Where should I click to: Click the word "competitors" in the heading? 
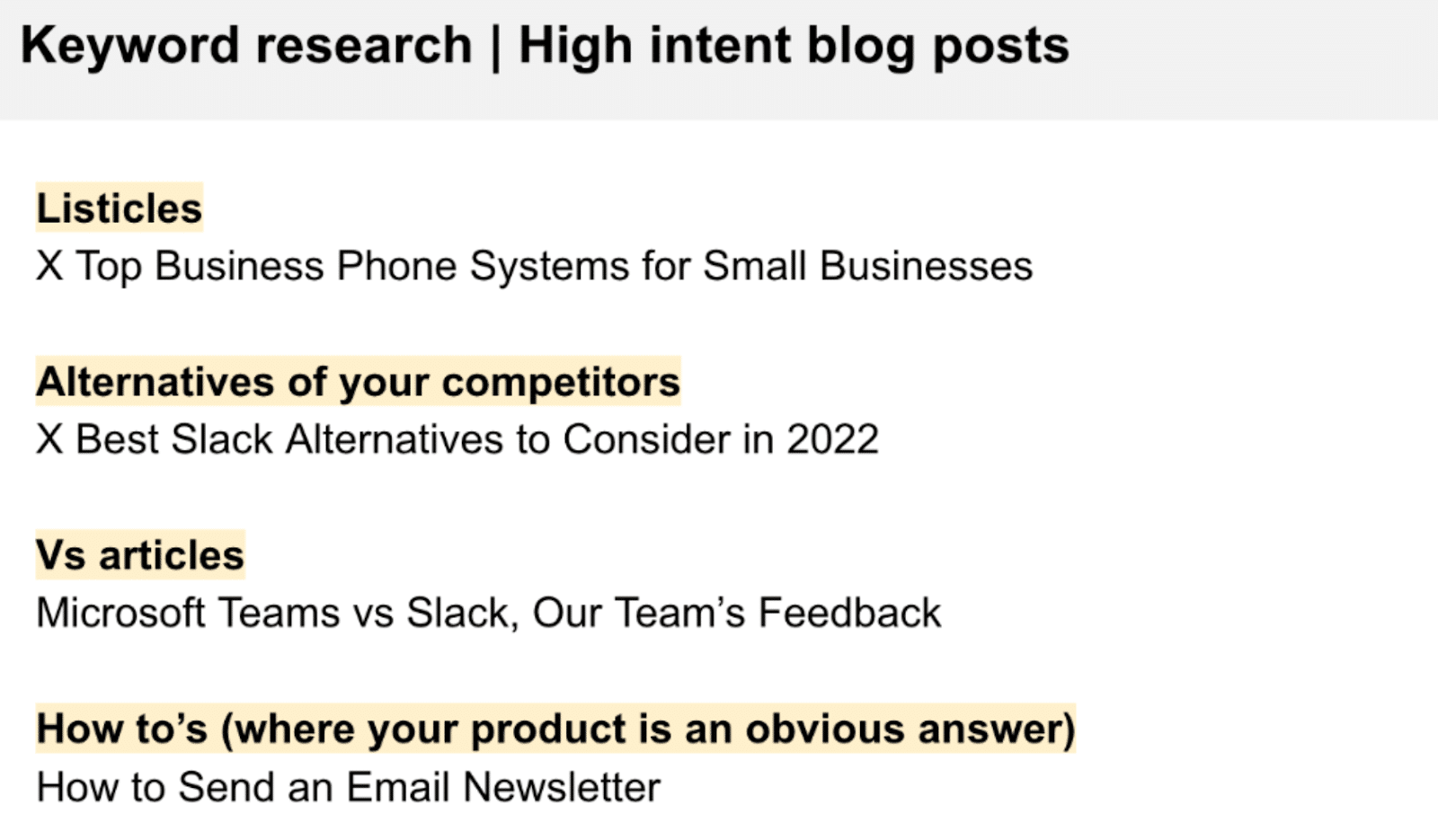pos(561,382)
